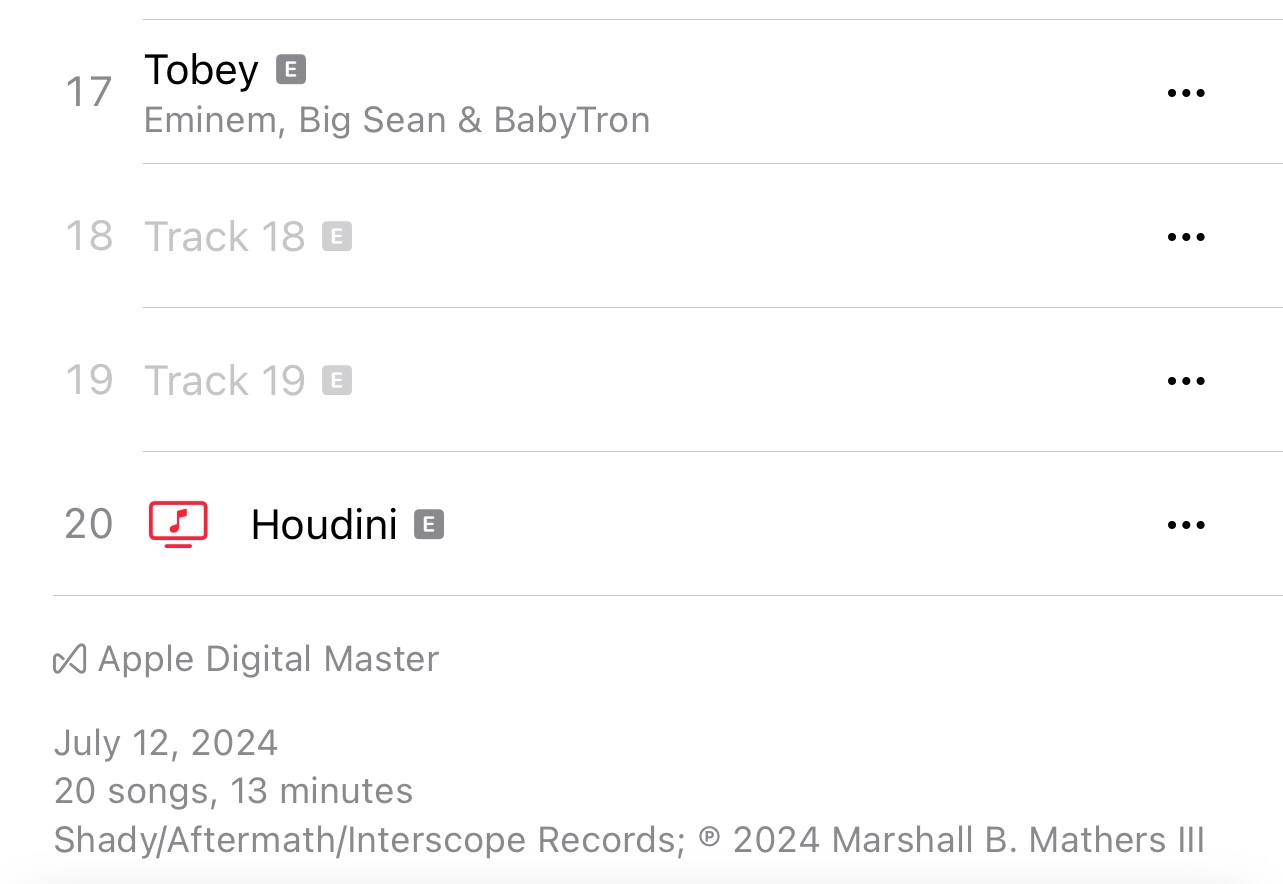
Task: Select the song title "Houdini"
Action: 323,523
